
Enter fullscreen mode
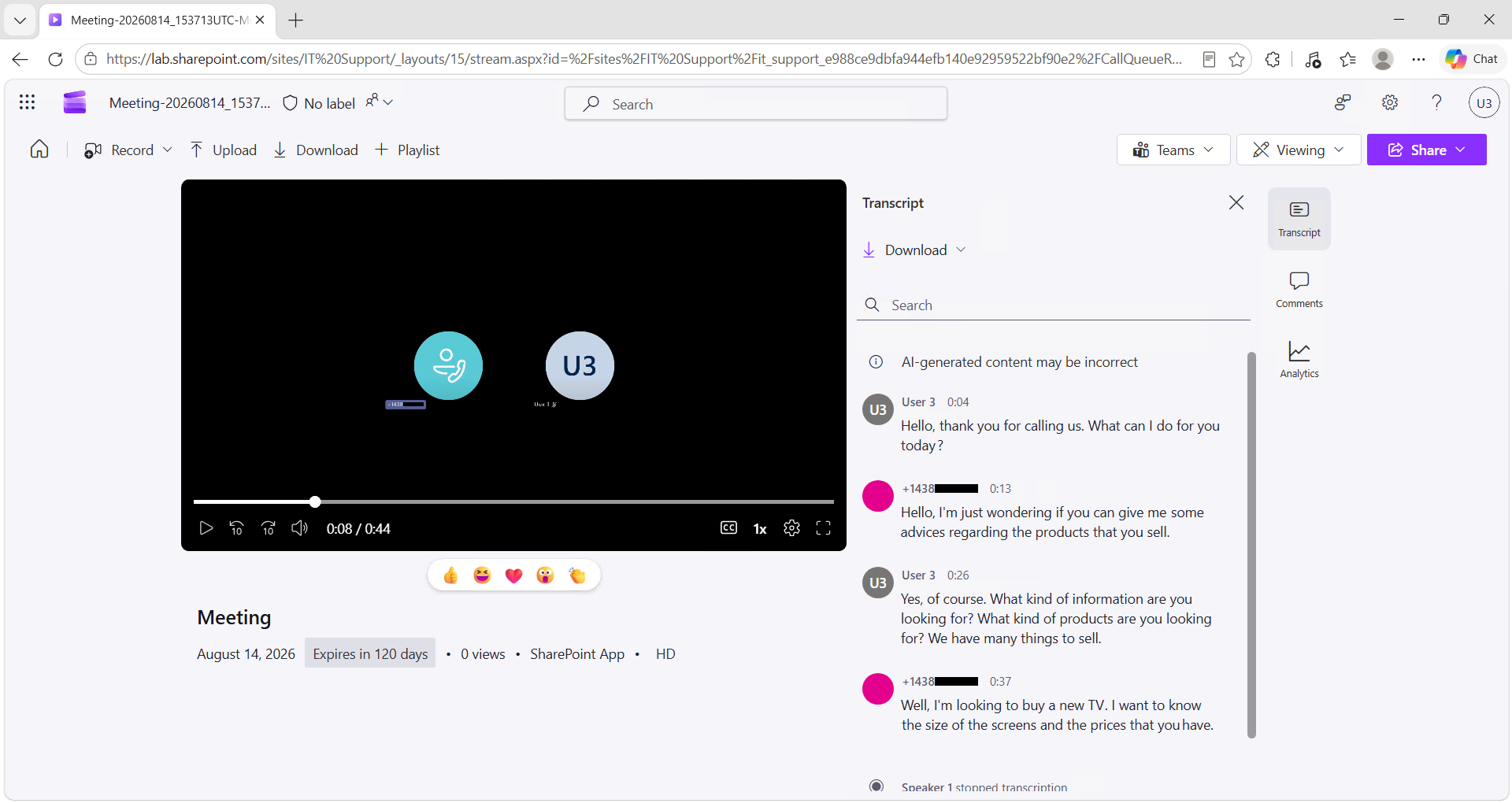pyautogui.click(x=824, y=528)
